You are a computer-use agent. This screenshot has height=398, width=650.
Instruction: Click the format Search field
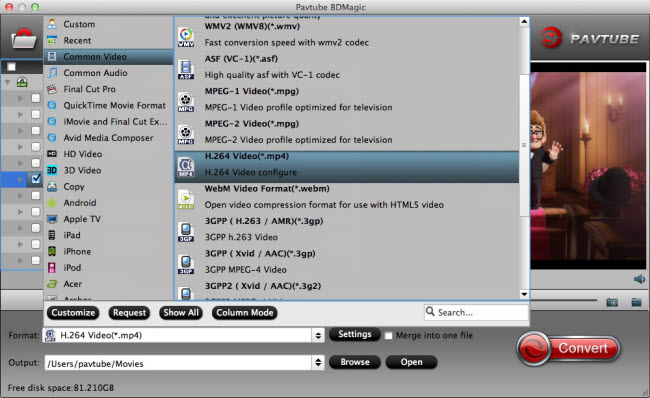coord(476,312)
